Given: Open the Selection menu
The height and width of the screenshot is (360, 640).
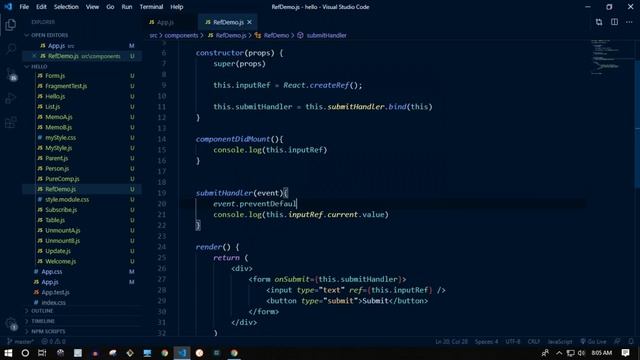Looking at the screenshot, I should (66, 7).
